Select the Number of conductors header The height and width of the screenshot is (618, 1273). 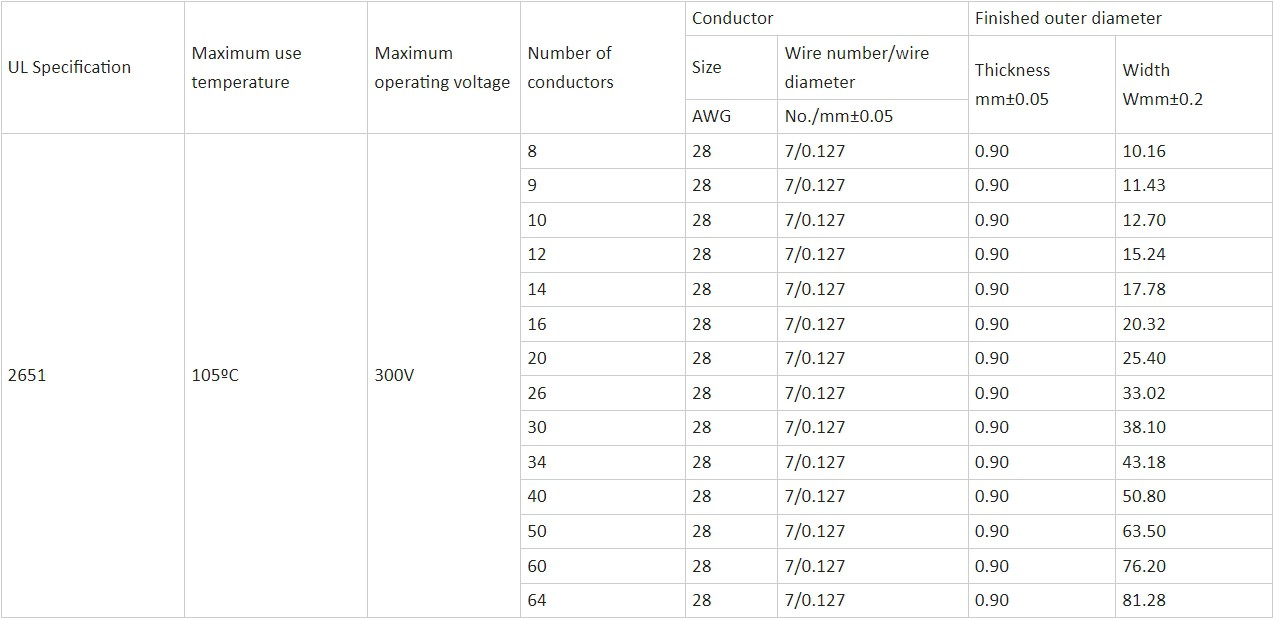[x=569, y=67]
